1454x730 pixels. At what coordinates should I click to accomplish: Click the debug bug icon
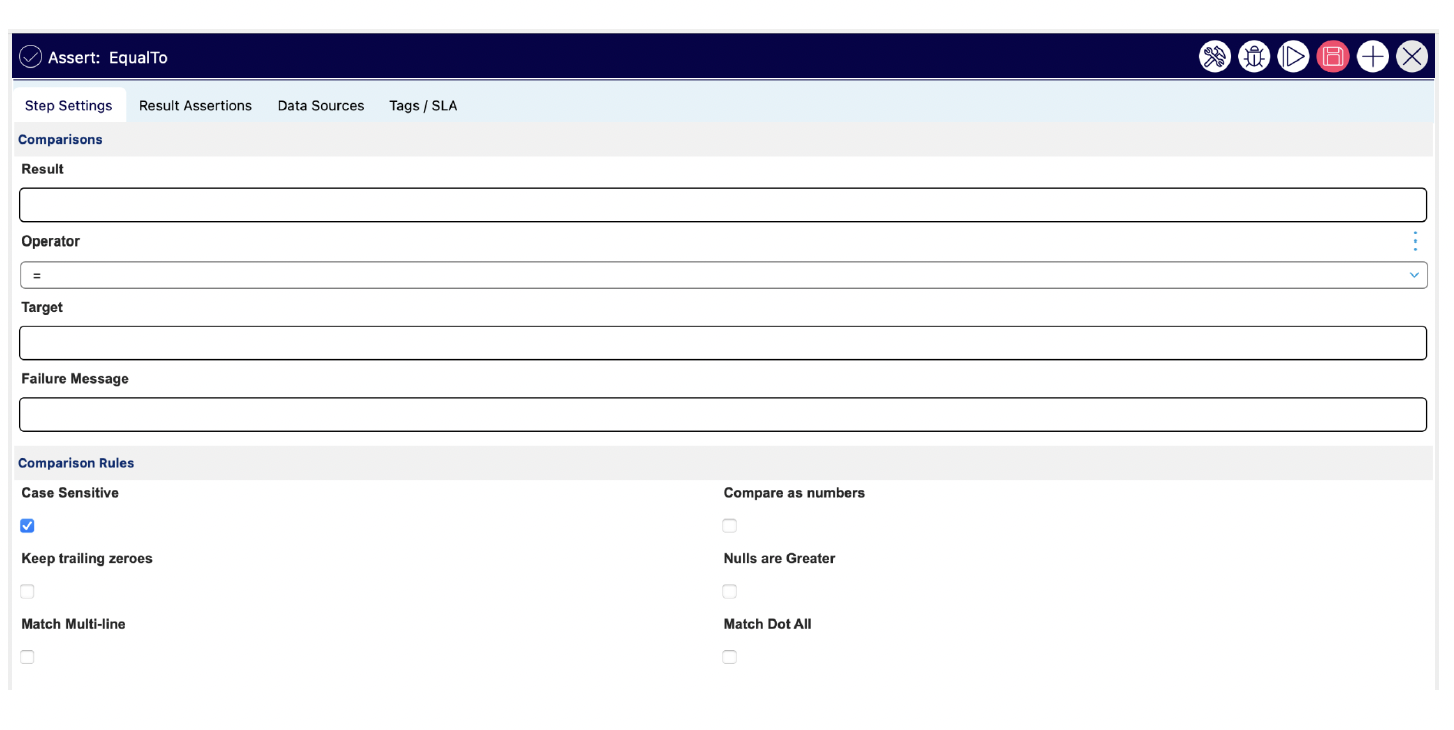[x=1254, y=57]
